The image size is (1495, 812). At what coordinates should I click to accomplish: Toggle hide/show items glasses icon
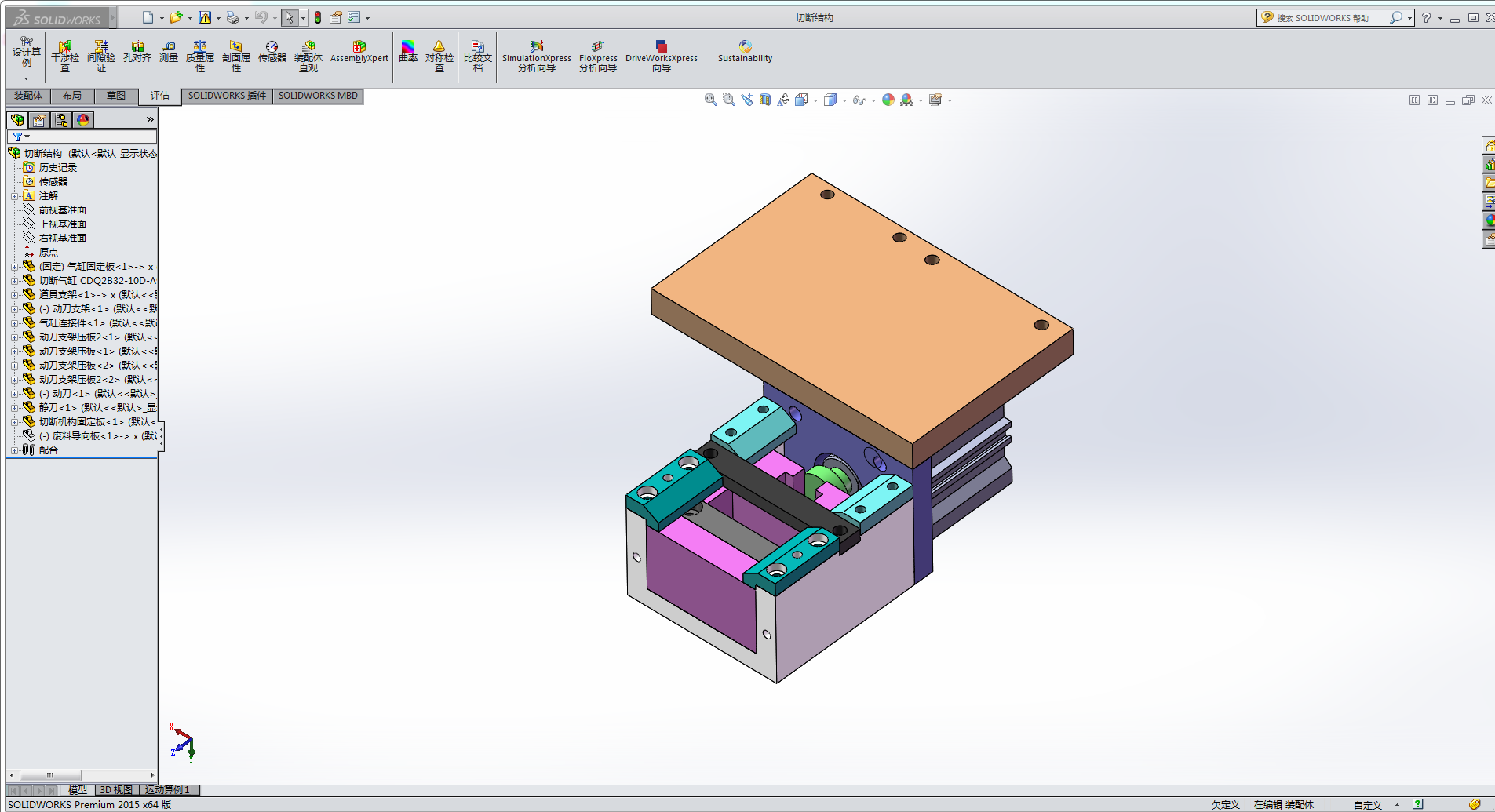pos(859,100)
